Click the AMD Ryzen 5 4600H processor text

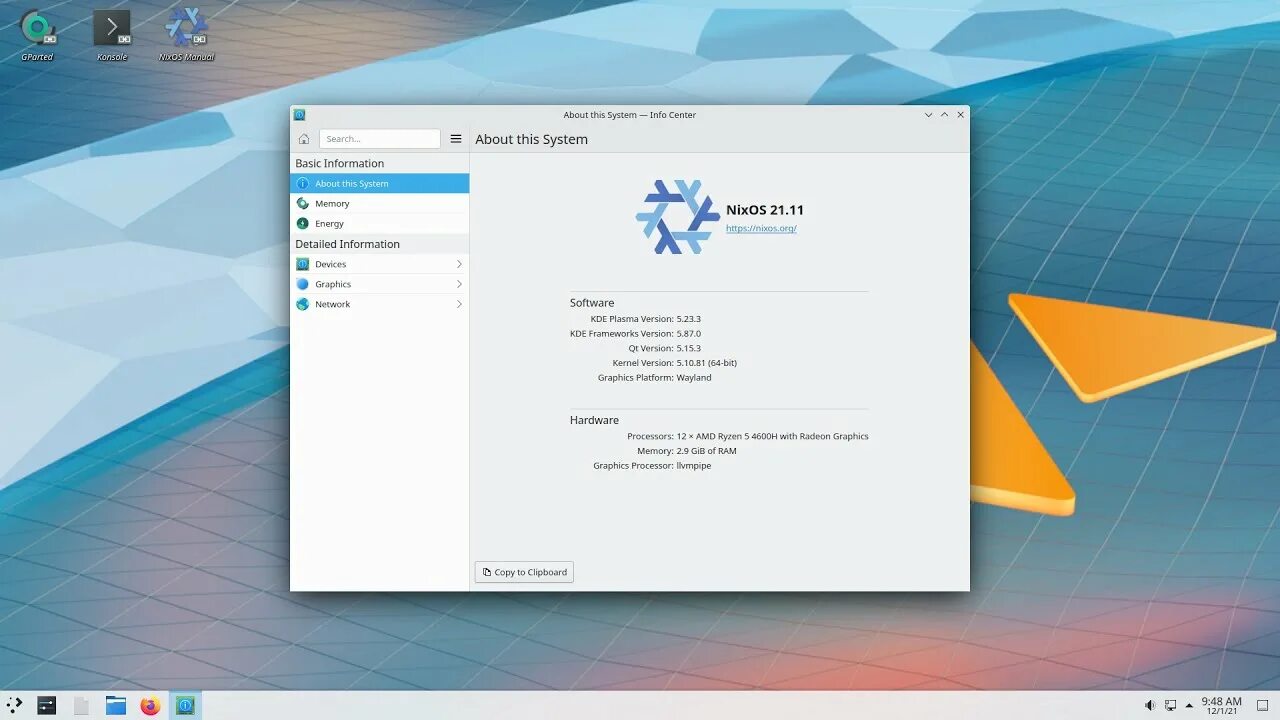pos(772,436)
